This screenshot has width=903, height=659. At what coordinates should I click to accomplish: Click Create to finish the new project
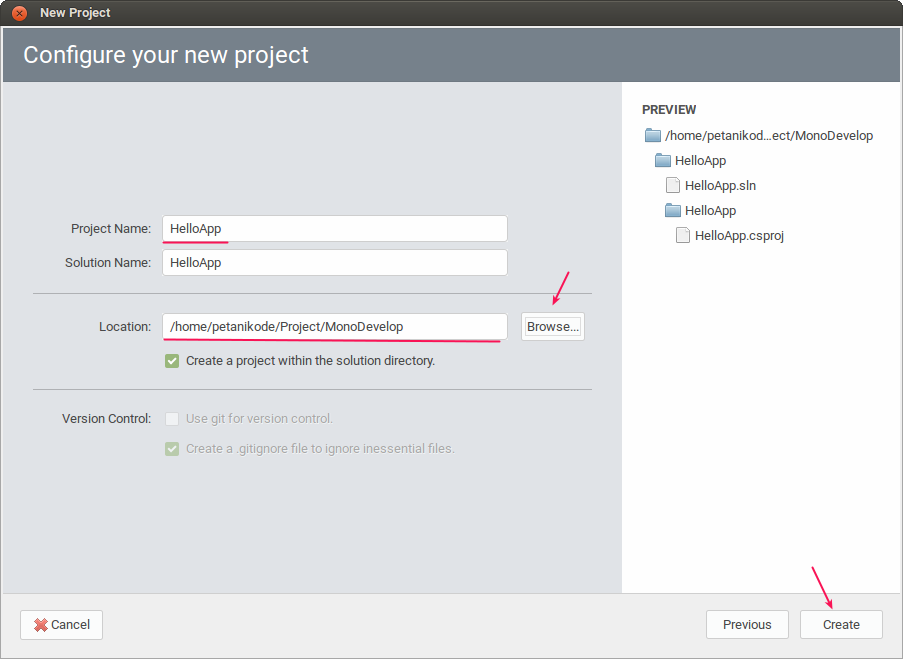[x=840, y=624]
